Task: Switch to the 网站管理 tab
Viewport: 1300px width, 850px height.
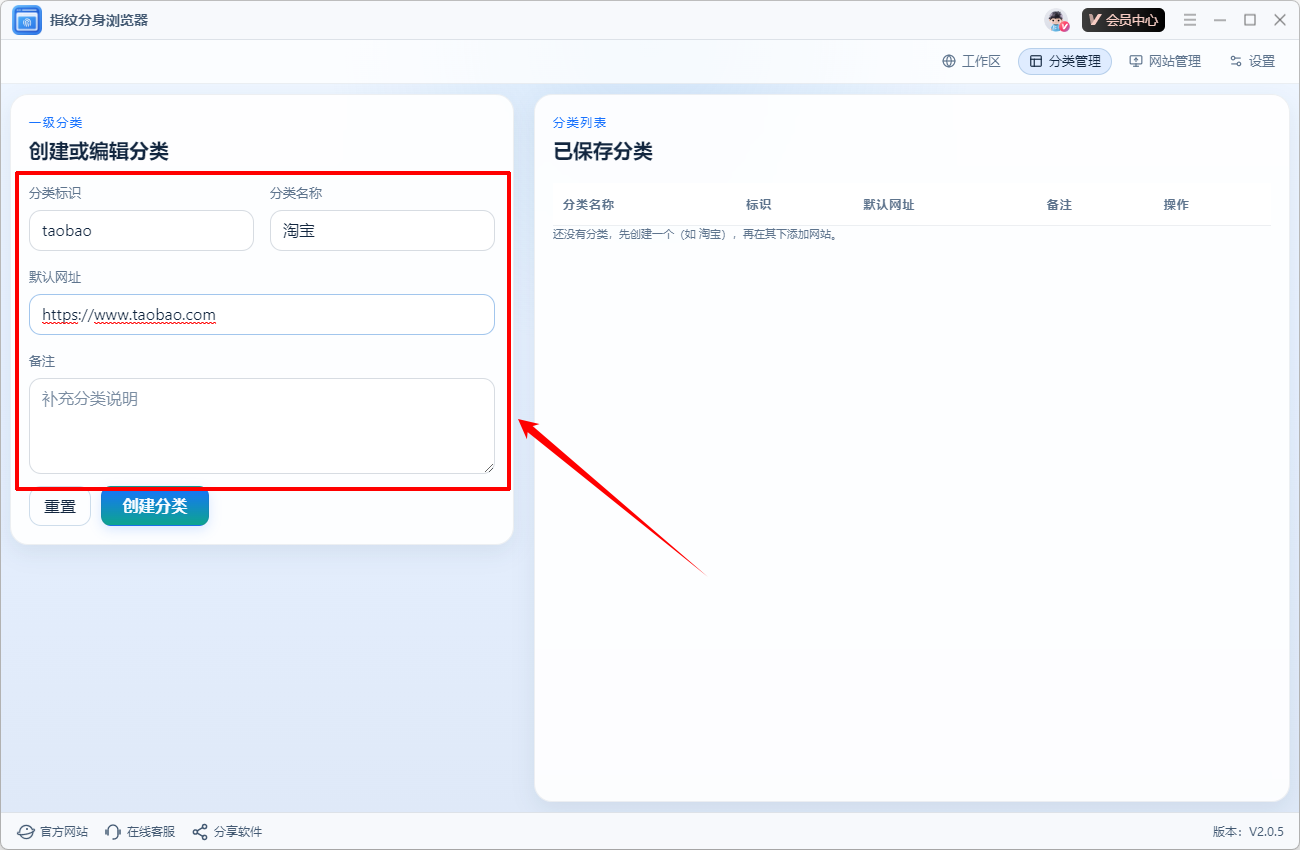Action: pyautogui.click(x=1165, y=61)
